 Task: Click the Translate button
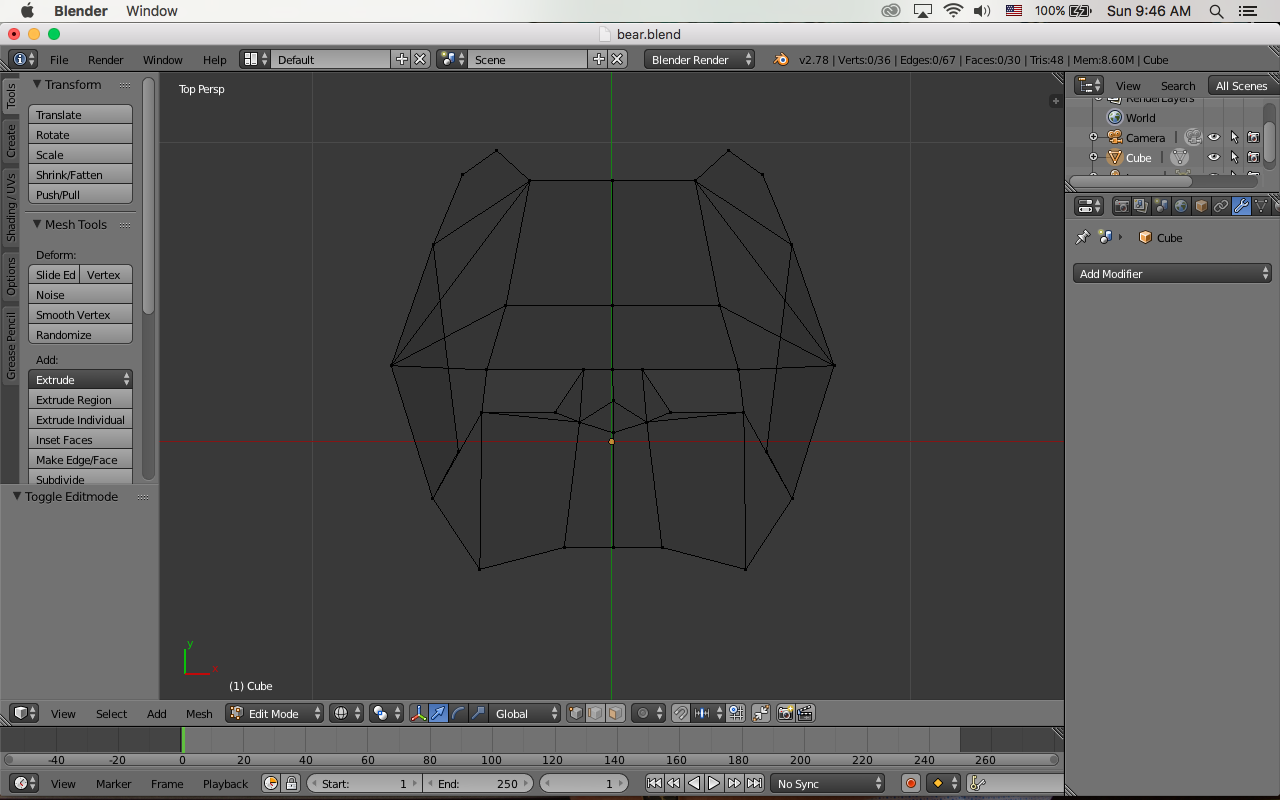tap(80, 114)
